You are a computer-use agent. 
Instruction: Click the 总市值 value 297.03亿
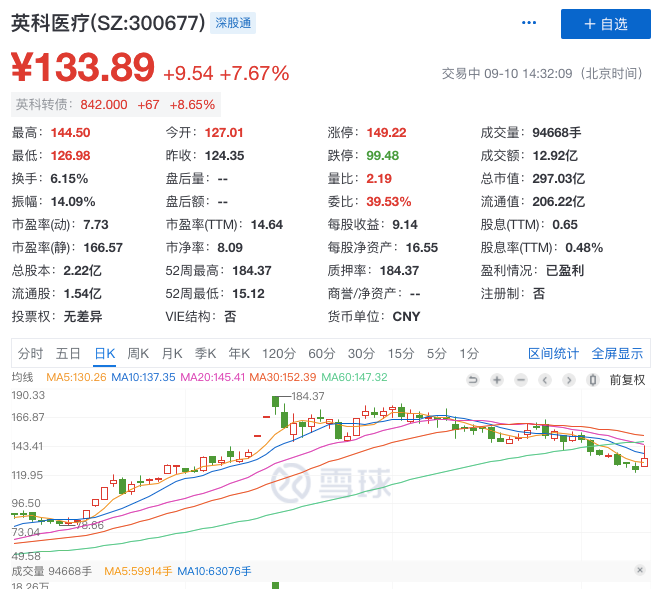pos(559,178)
